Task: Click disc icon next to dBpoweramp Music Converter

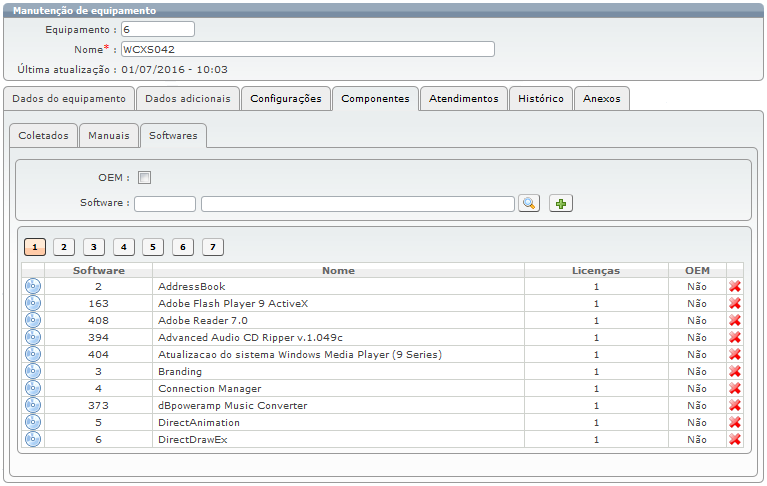Action: 33,406
